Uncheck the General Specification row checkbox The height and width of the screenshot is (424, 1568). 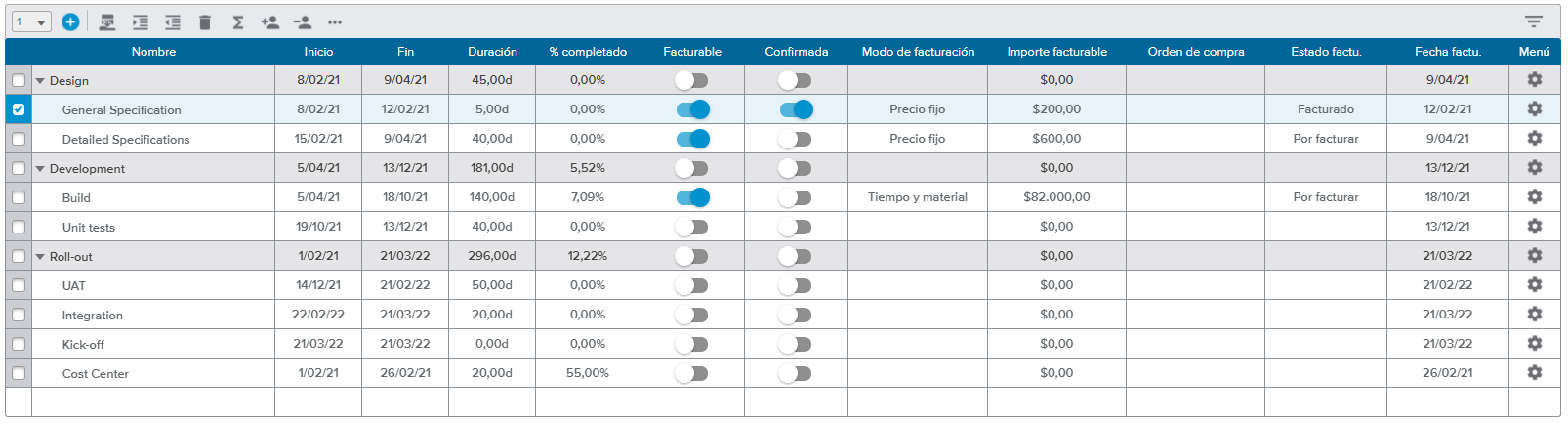click(x=19, y=109)
